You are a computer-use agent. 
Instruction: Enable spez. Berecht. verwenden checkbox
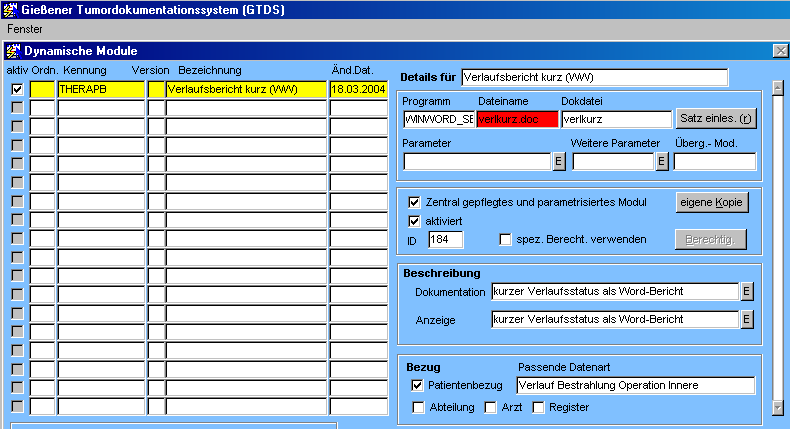click(506, 240)
